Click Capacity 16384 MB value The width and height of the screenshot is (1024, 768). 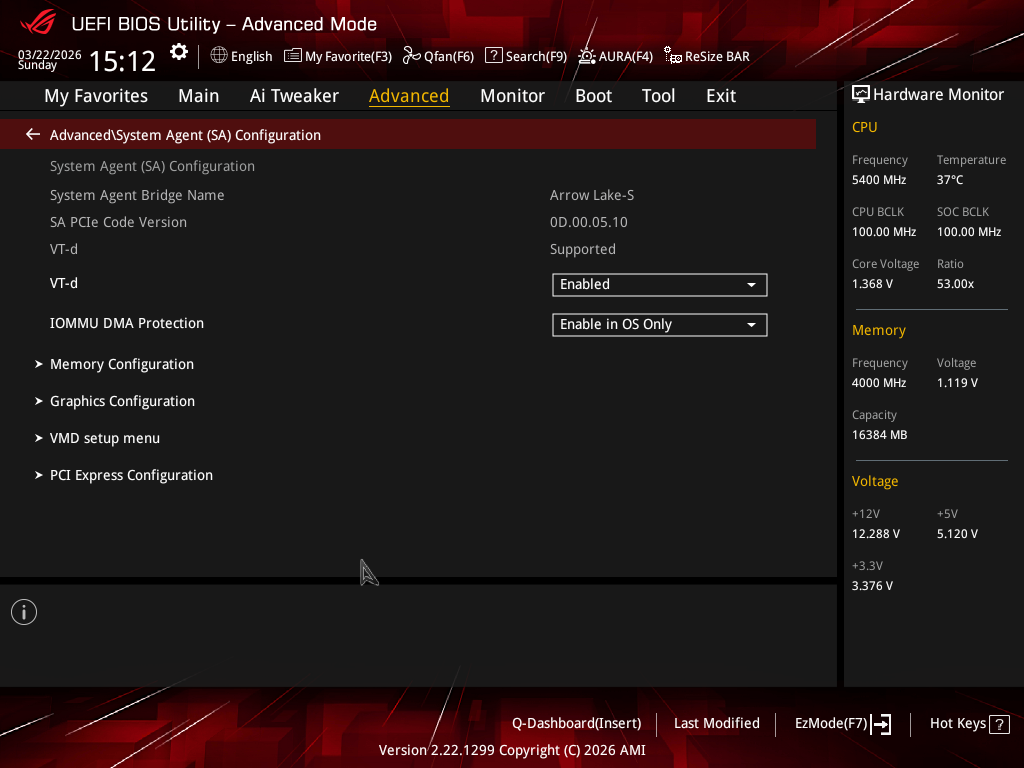880,435
